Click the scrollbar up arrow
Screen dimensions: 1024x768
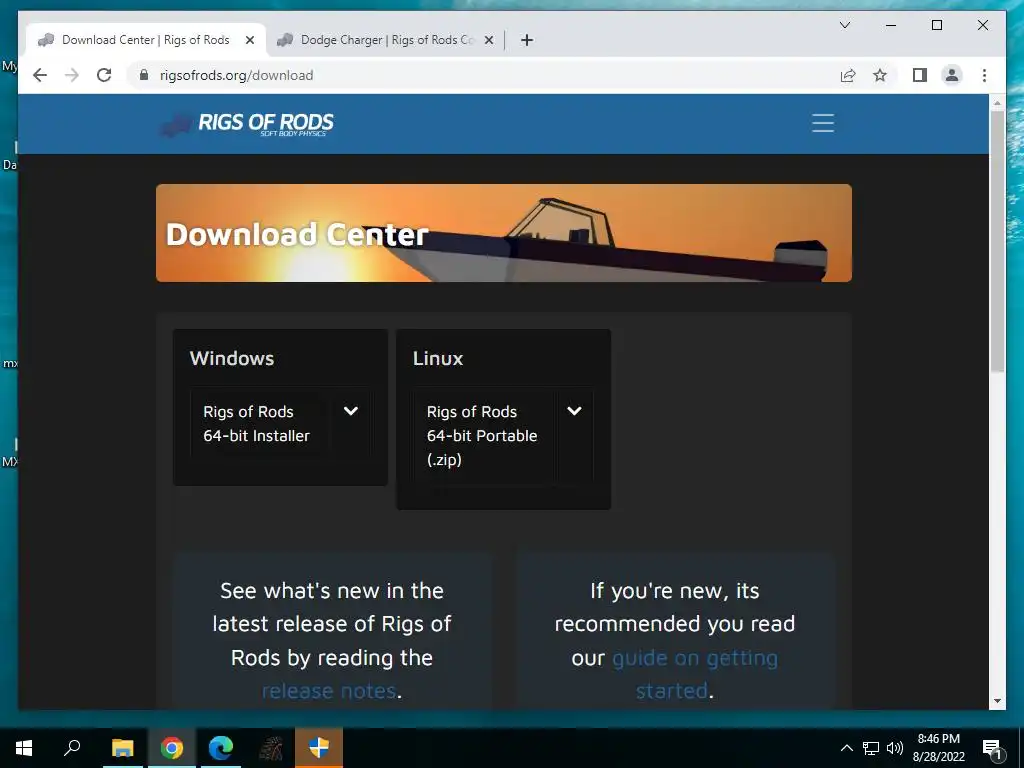point(997,103)
